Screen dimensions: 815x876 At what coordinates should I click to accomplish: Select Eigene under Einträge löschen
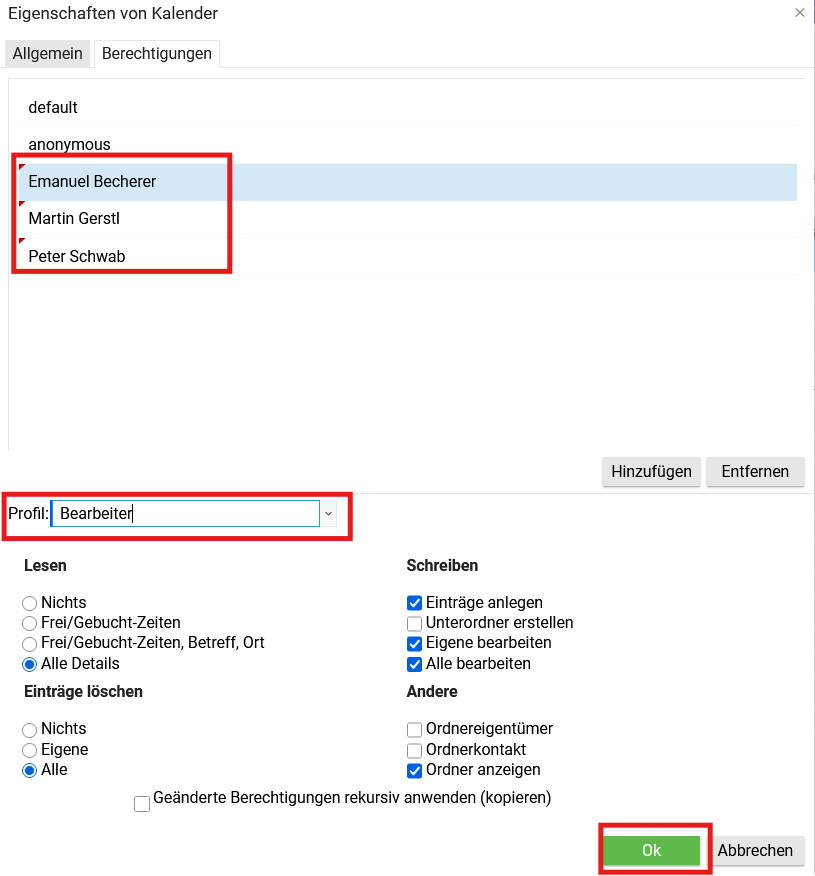pos(30,750)
